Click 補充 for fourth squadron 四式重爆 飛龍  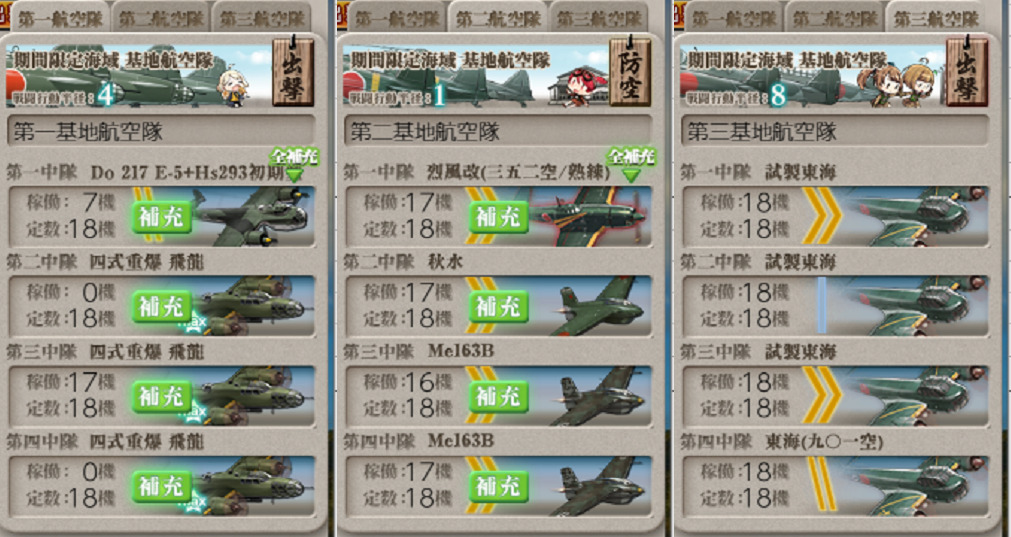162,486
